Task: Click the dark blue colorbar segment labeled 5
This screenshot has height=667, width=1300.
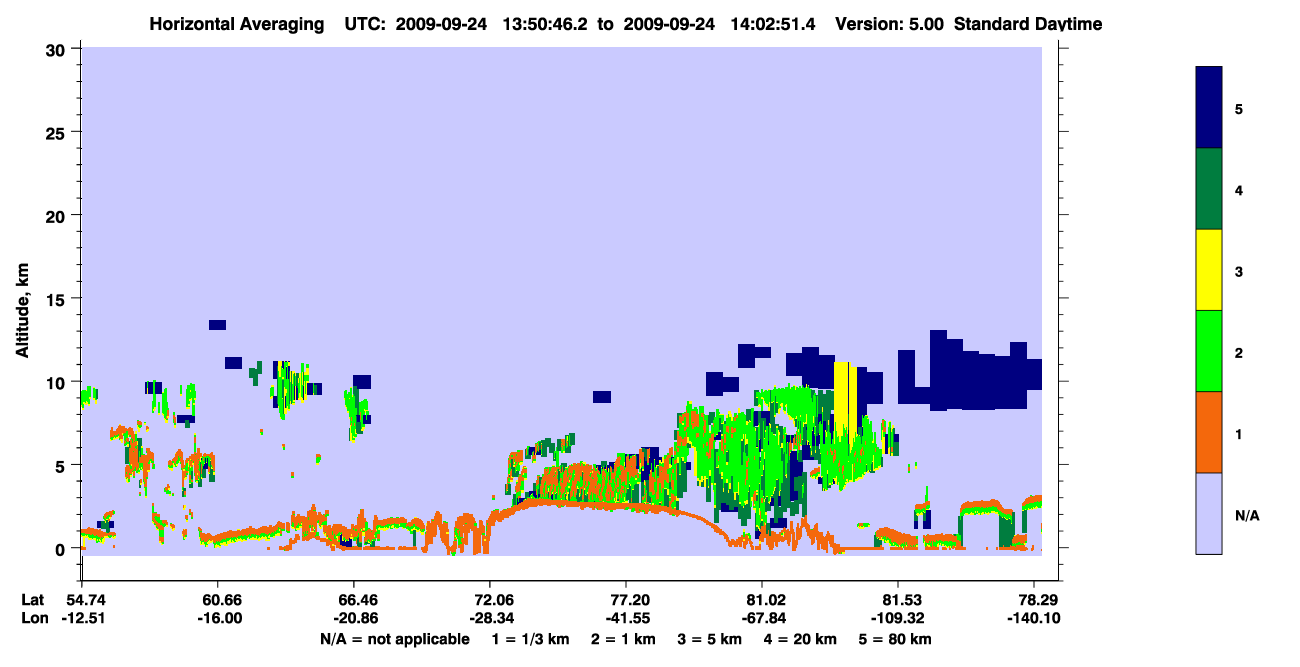Action: 1209,108
